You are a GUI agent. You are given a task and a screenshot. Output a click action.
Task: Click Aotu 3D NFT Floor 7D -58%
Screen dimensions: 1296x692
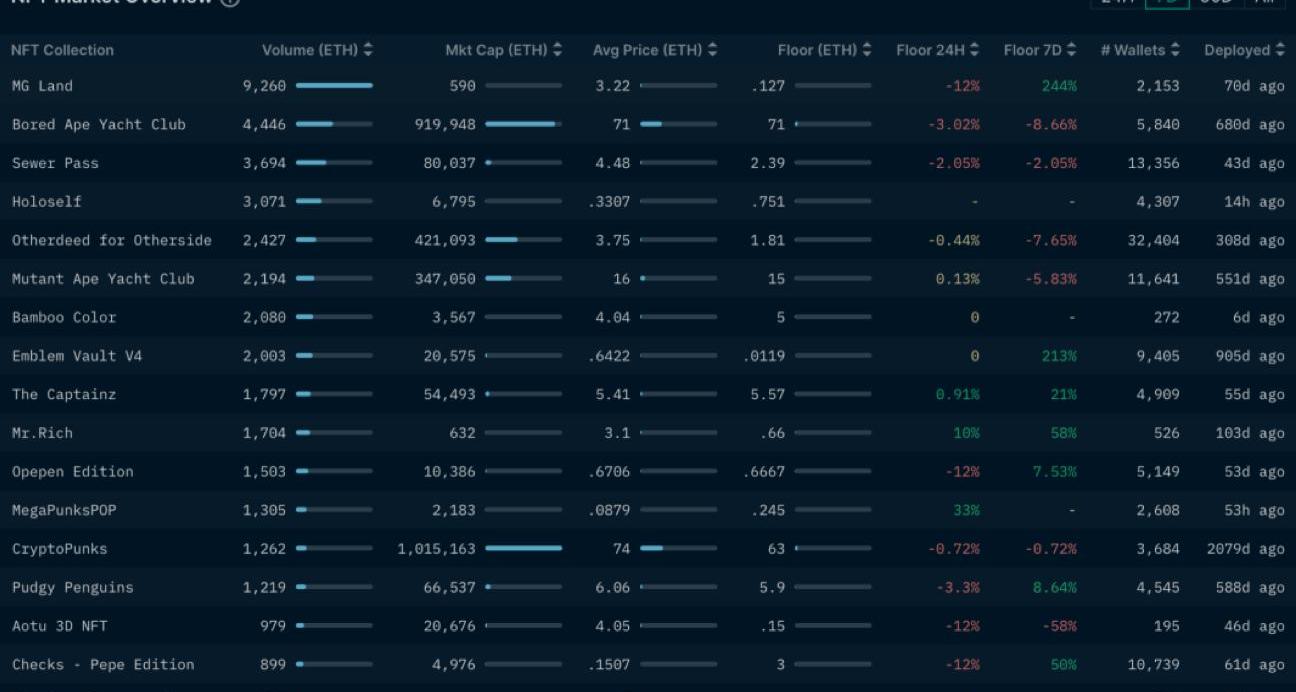(x=1059, y=626)
